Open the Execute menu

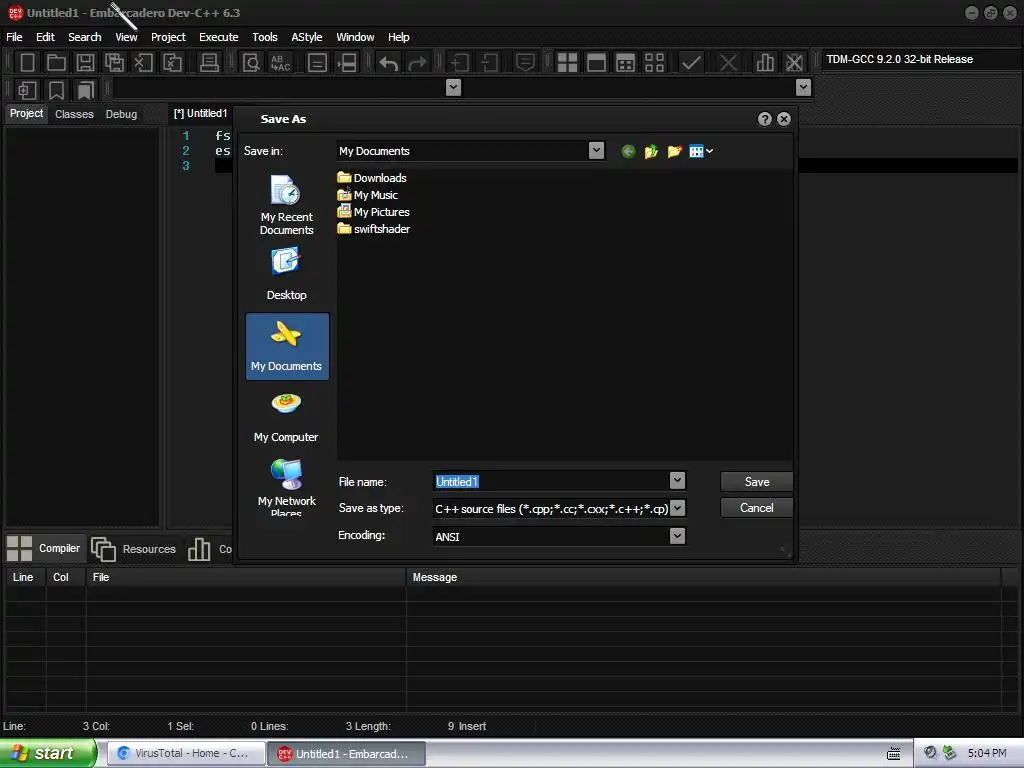[219, 37]
